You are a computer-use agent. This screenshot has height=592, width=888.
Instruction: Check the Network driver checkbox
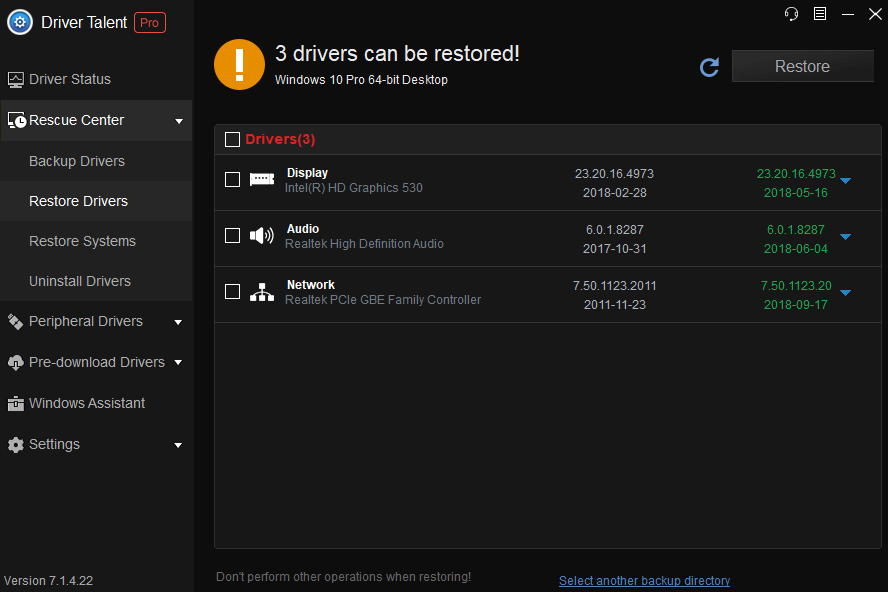(x=232, y=292)
